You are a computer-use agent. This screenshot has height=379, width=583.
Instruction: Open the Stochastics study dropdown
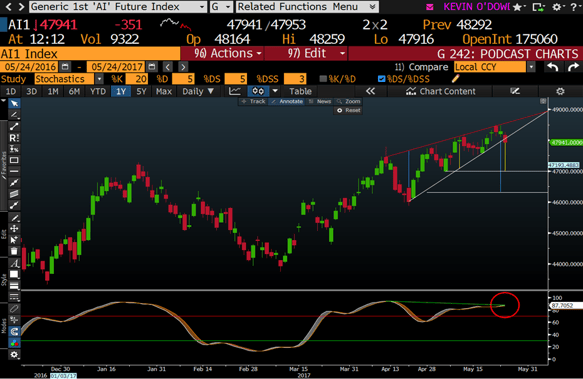99,79
